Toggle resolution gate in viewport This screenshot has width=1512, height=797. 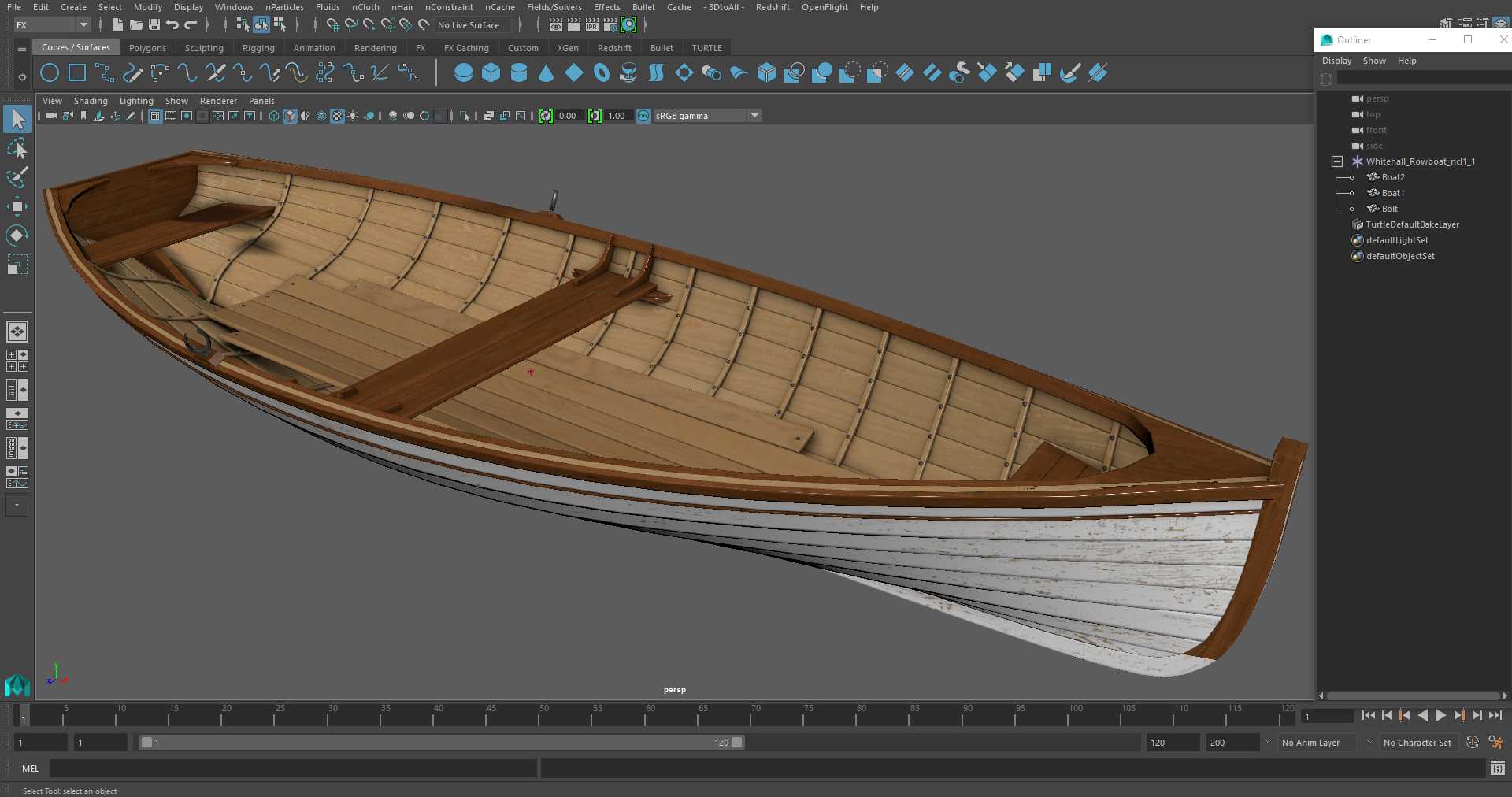pyautogui.click(x=187, y=116)
